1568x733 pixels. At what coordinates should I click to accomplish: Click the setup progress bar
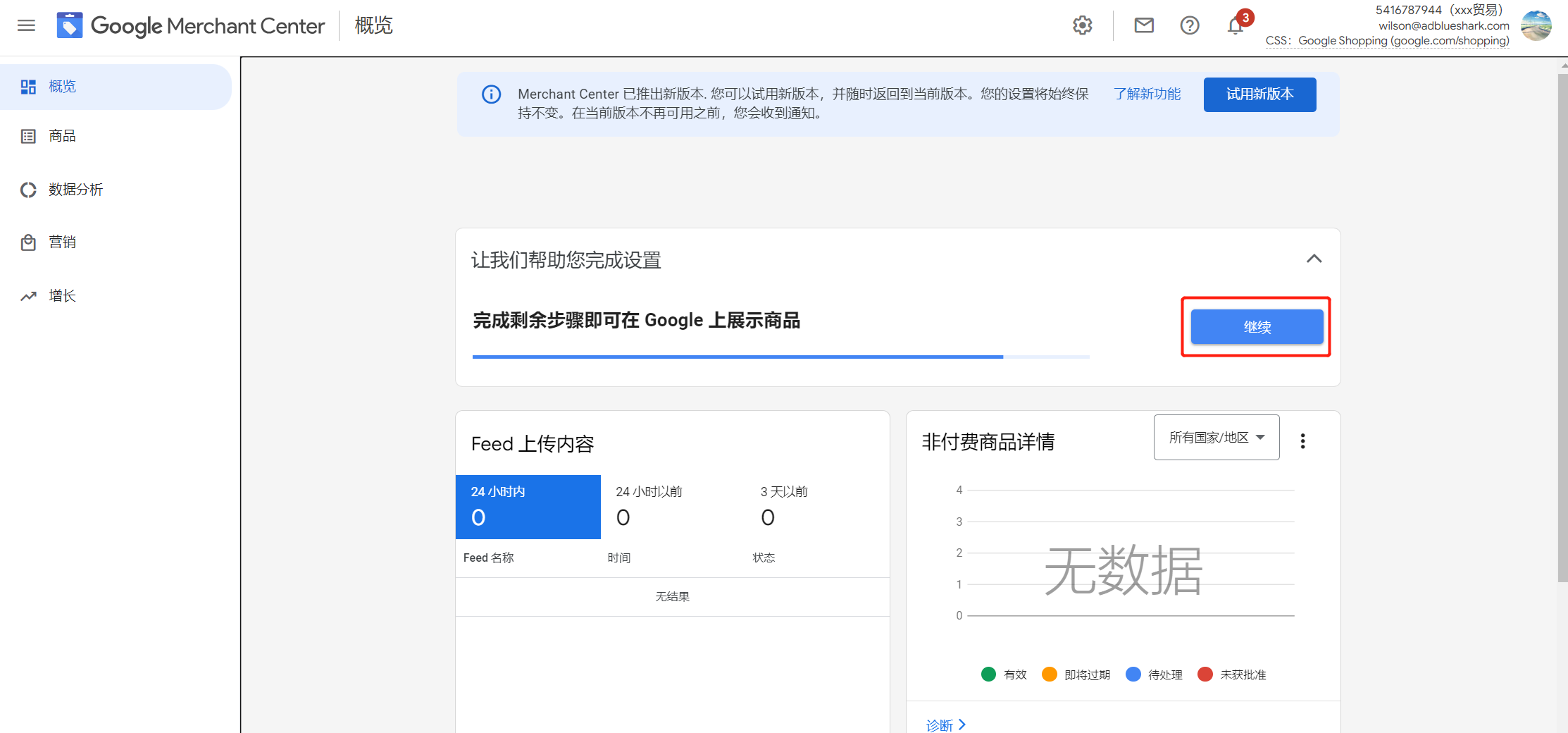(x=781, y=357)
